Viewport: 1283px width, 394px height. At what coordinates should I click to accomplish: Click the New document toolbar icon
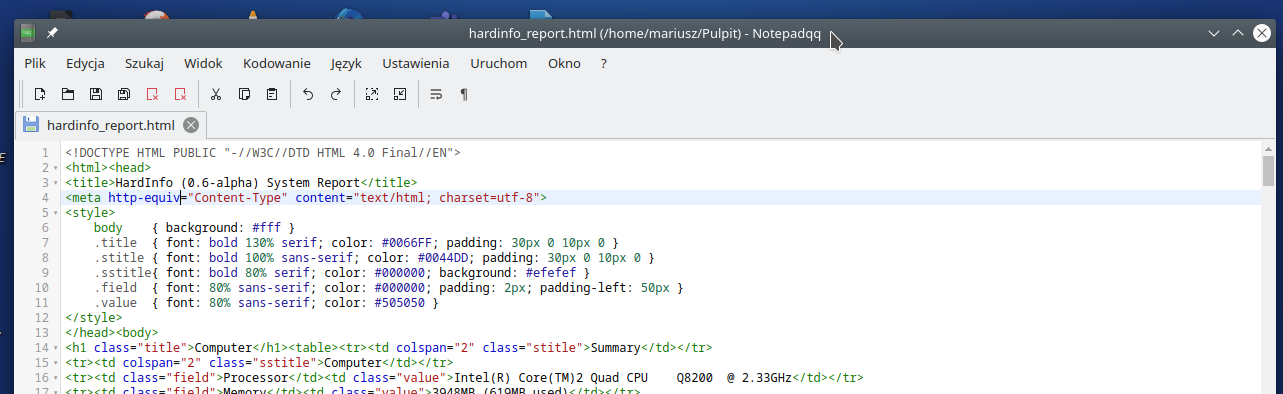pos(40,94)
